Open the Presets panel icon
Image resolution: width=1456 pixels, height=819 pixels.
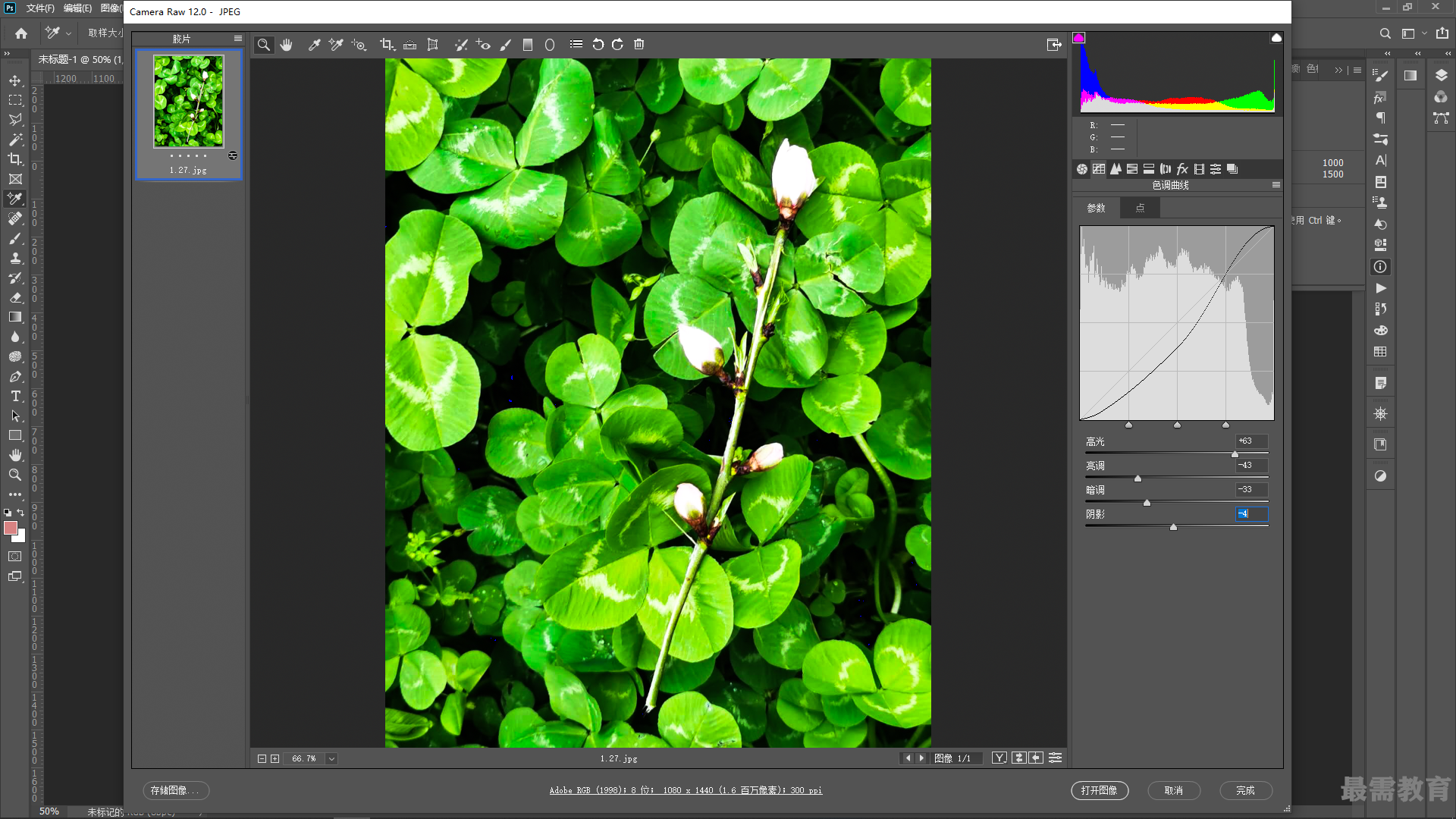[1216, 169]
